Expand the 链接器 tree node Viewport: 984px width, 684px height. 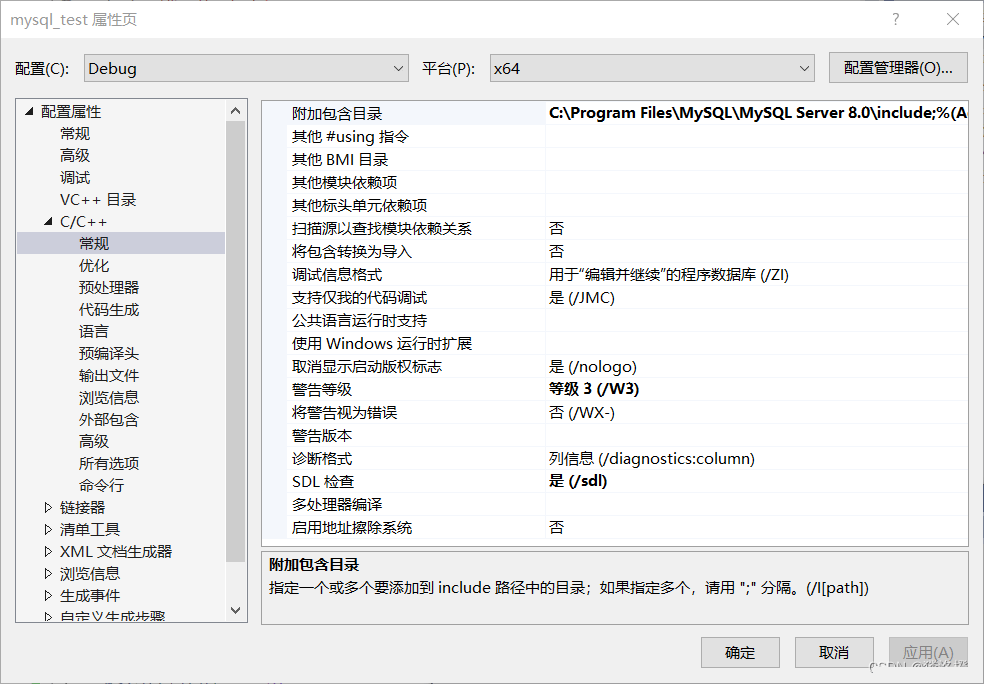[x=47, y=507]
